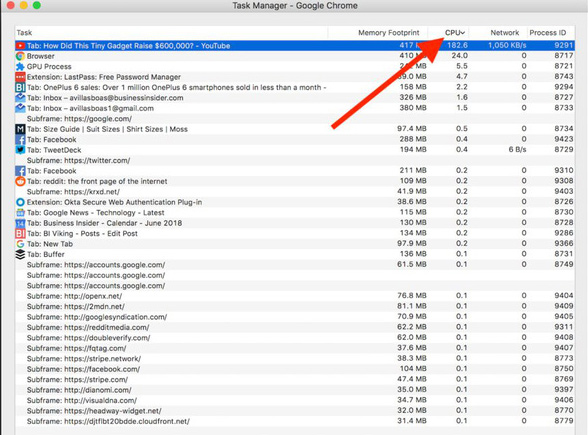This screenshot has height=435, width=588.
Task: Select Subframe headway-widget.net row
Action: click(295, 411)
